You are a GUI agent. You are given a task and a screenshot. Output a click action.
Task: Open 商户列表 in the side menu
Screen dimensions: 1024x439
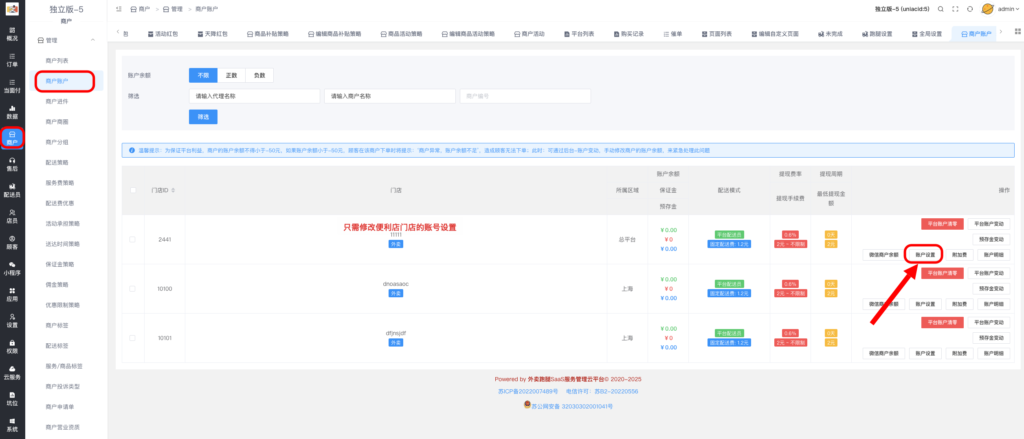pyautogui.click(x=57, y=61)
